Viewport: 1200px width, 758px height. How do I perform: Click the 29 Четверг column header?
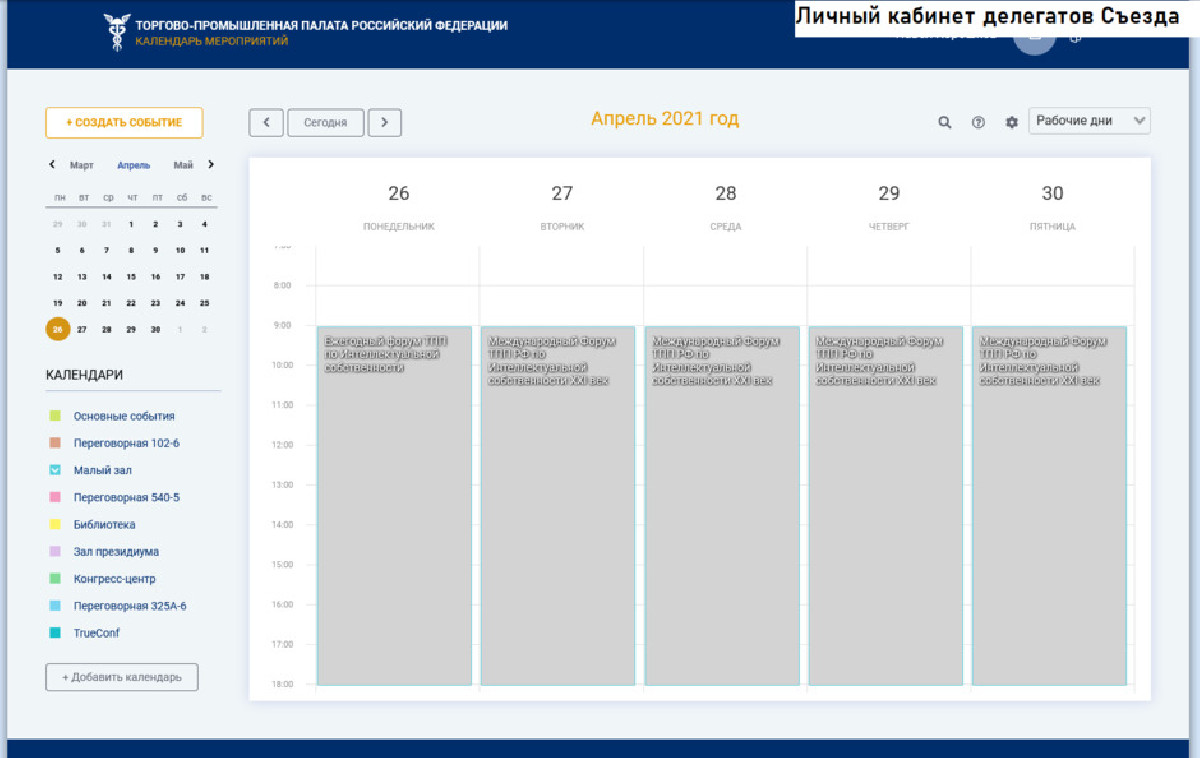889,207
